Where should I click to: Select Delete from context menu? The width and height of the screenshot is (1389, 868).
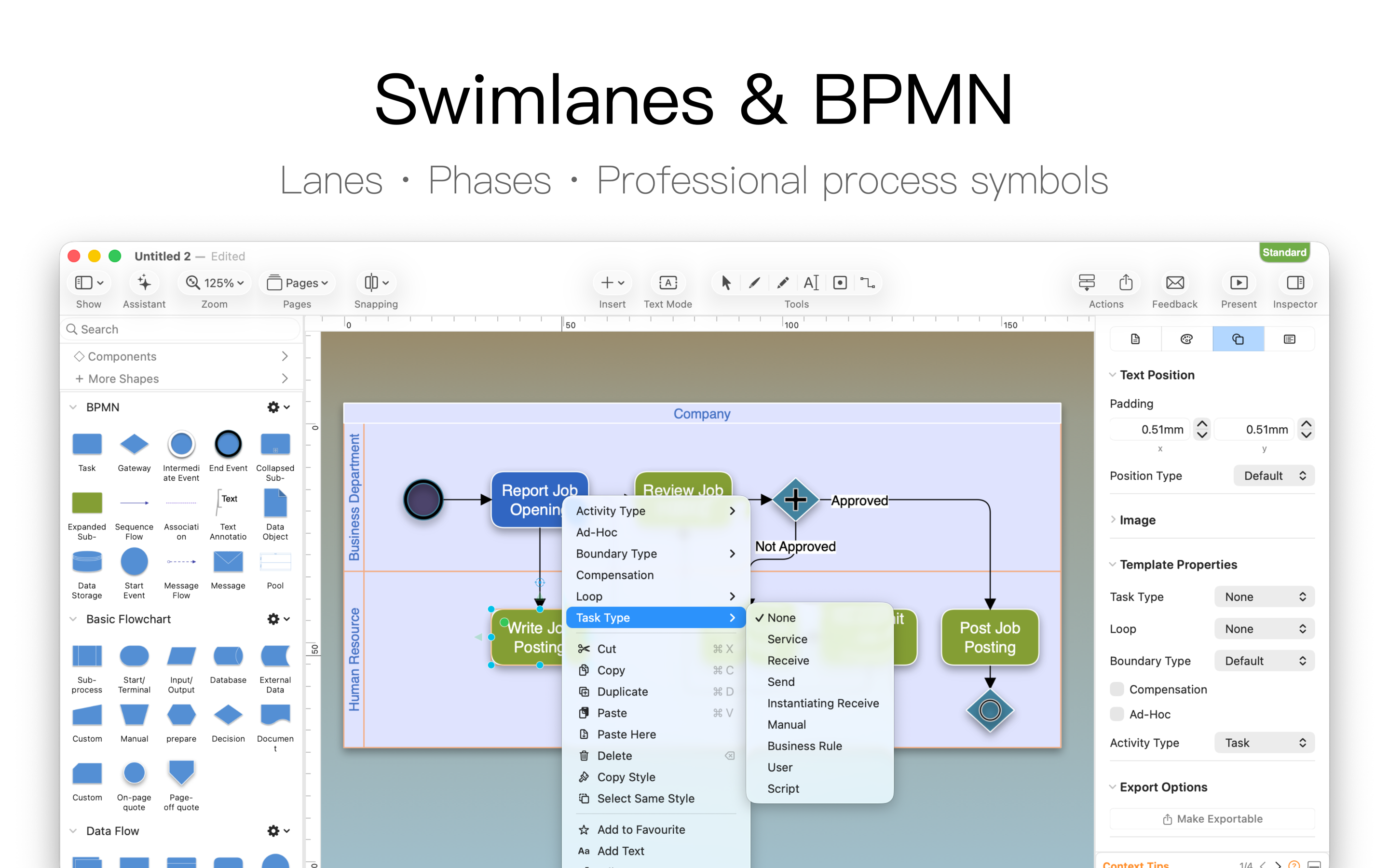tap(655, 756)
